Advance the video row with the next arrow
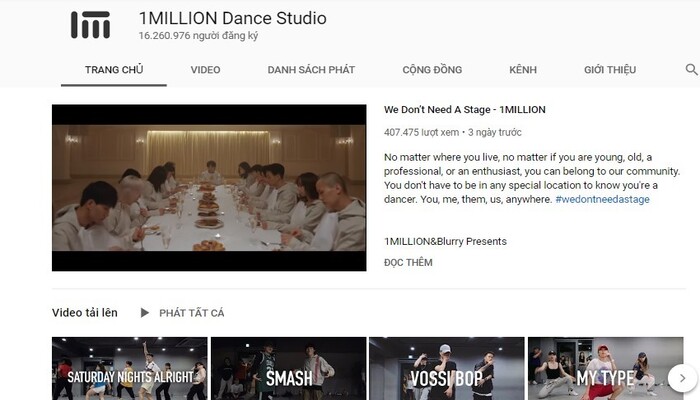This screenshot has height=400, width=700. pos(682,378)
